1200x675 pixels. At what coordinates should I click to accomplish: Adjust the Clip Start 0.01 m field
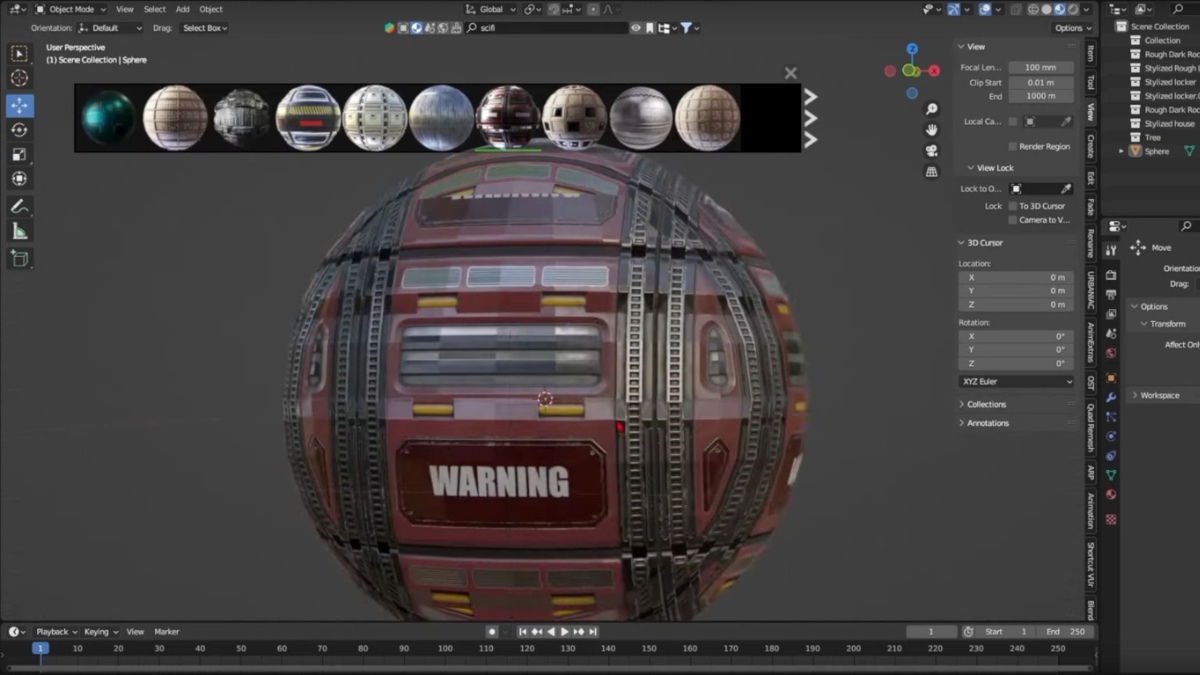click(x=1041, y=82)
